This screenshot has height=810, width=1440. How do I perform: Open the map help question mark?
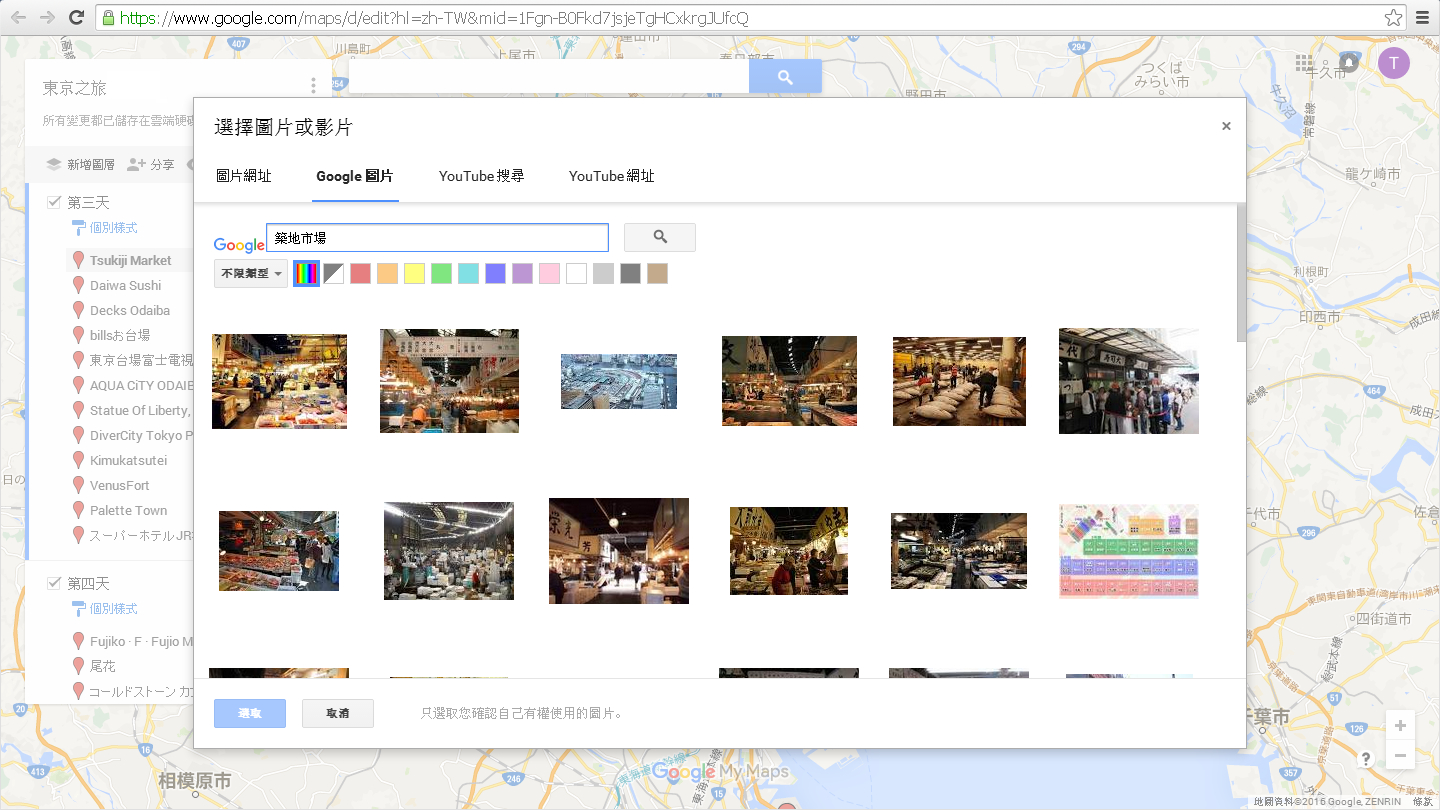pyautogui.click(x=1366, y=759)
